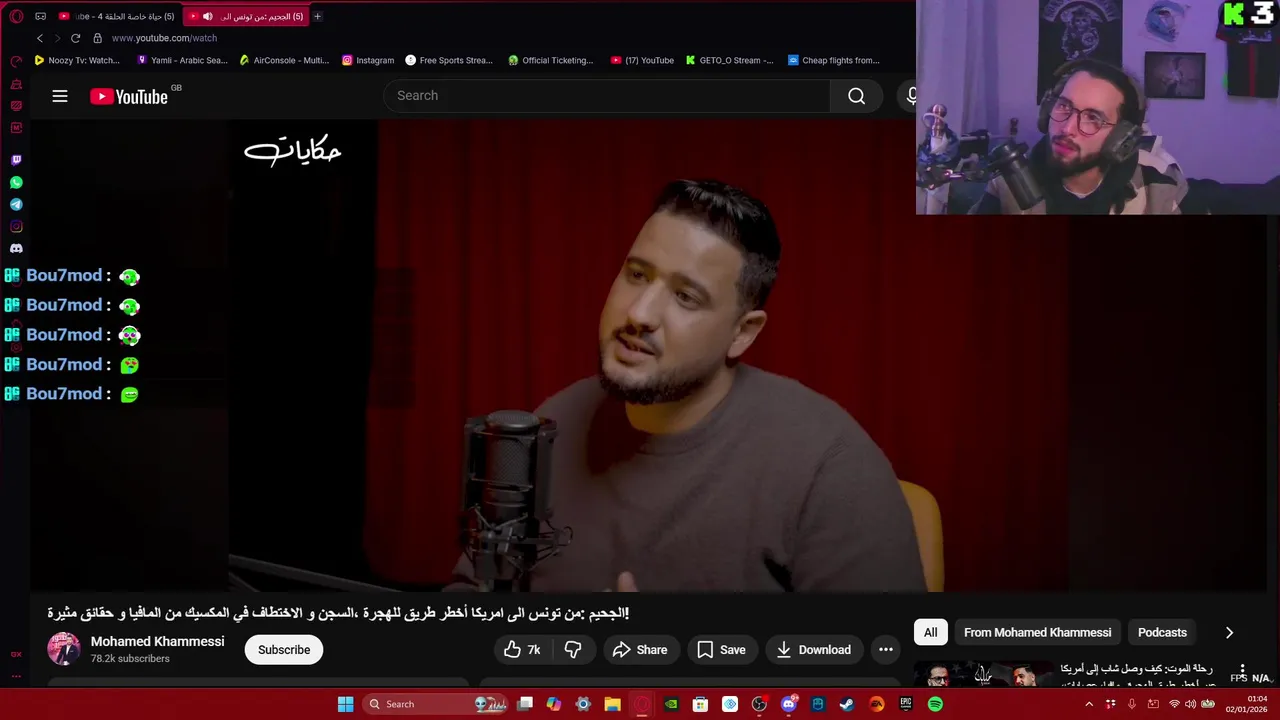Screen dimensions: 1280x720
Task: Open File Explorer from the taskbar
Action: tap(612, 704)
